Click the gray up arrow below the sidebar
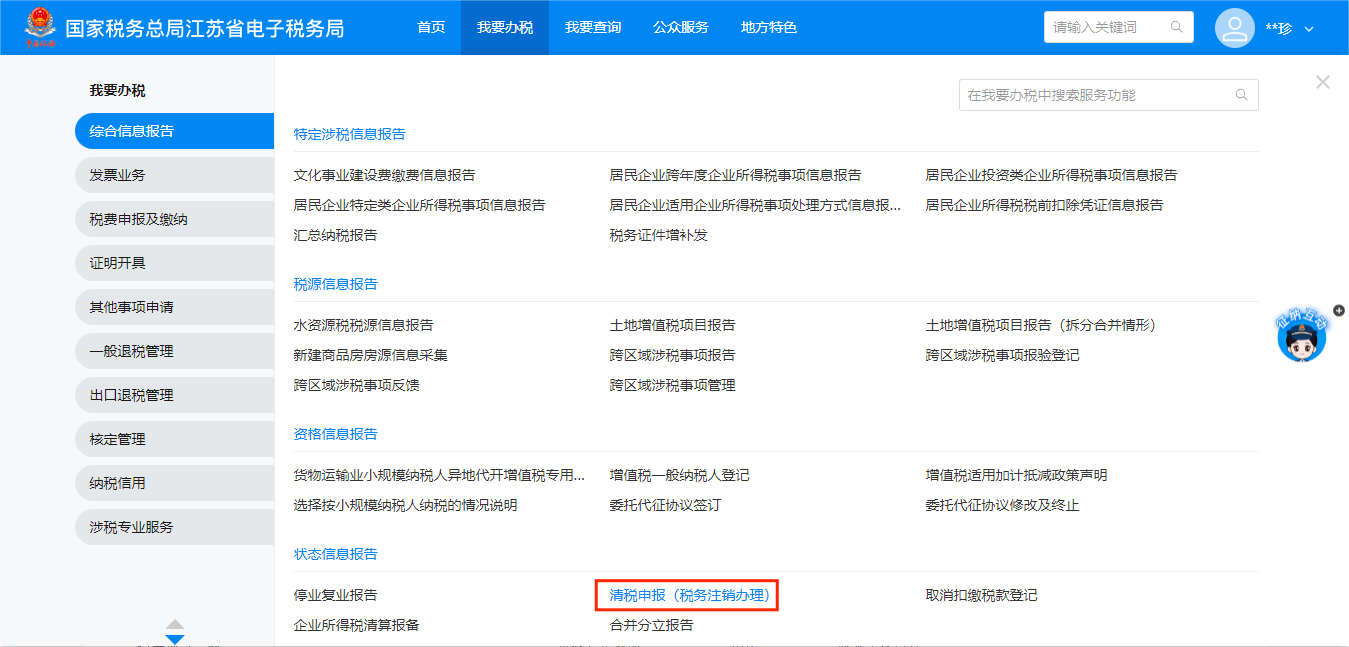 click(x=175, y=624)
